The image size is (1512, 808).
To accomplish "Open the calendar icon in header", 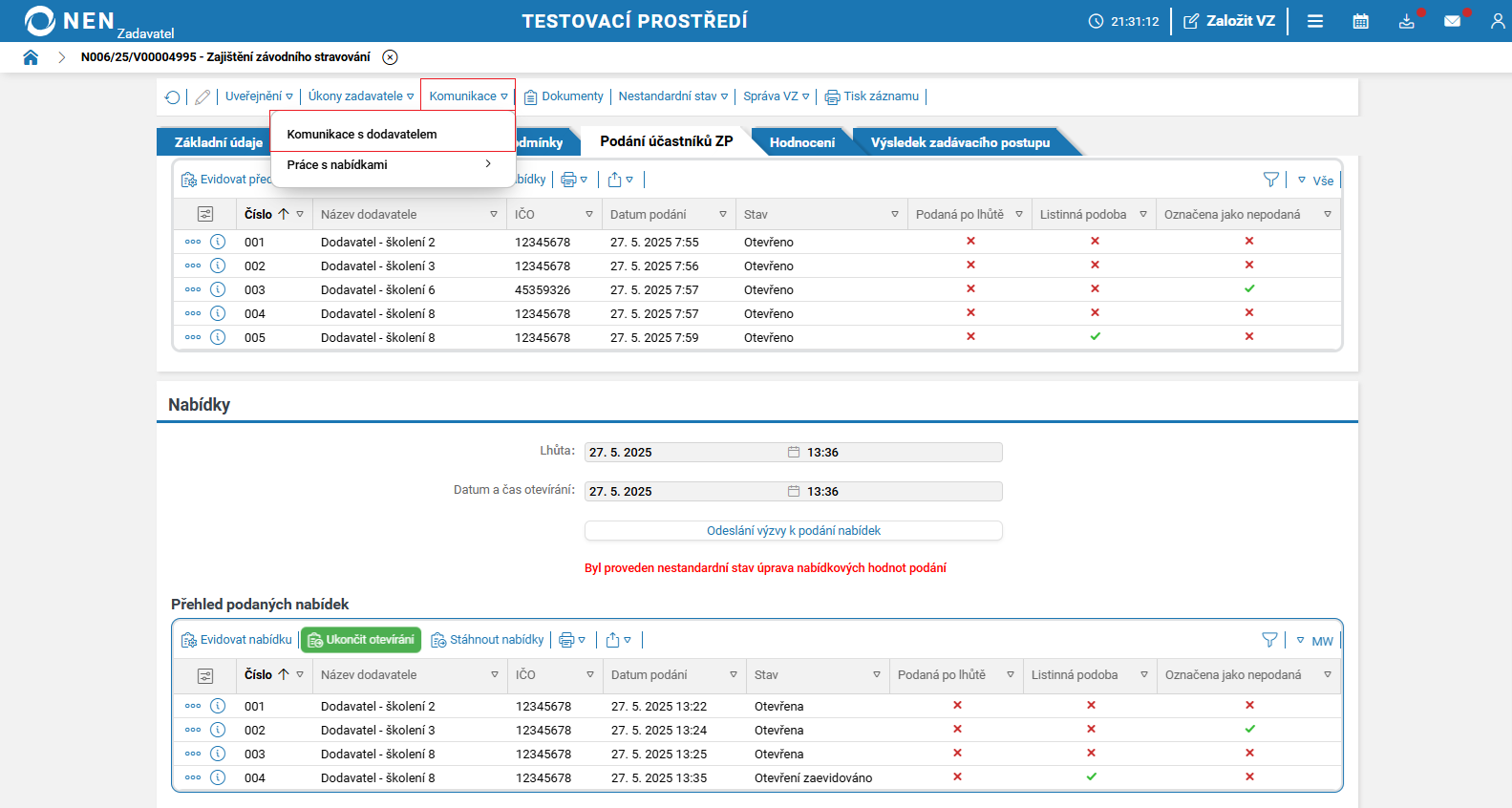I will [1360, 21].
